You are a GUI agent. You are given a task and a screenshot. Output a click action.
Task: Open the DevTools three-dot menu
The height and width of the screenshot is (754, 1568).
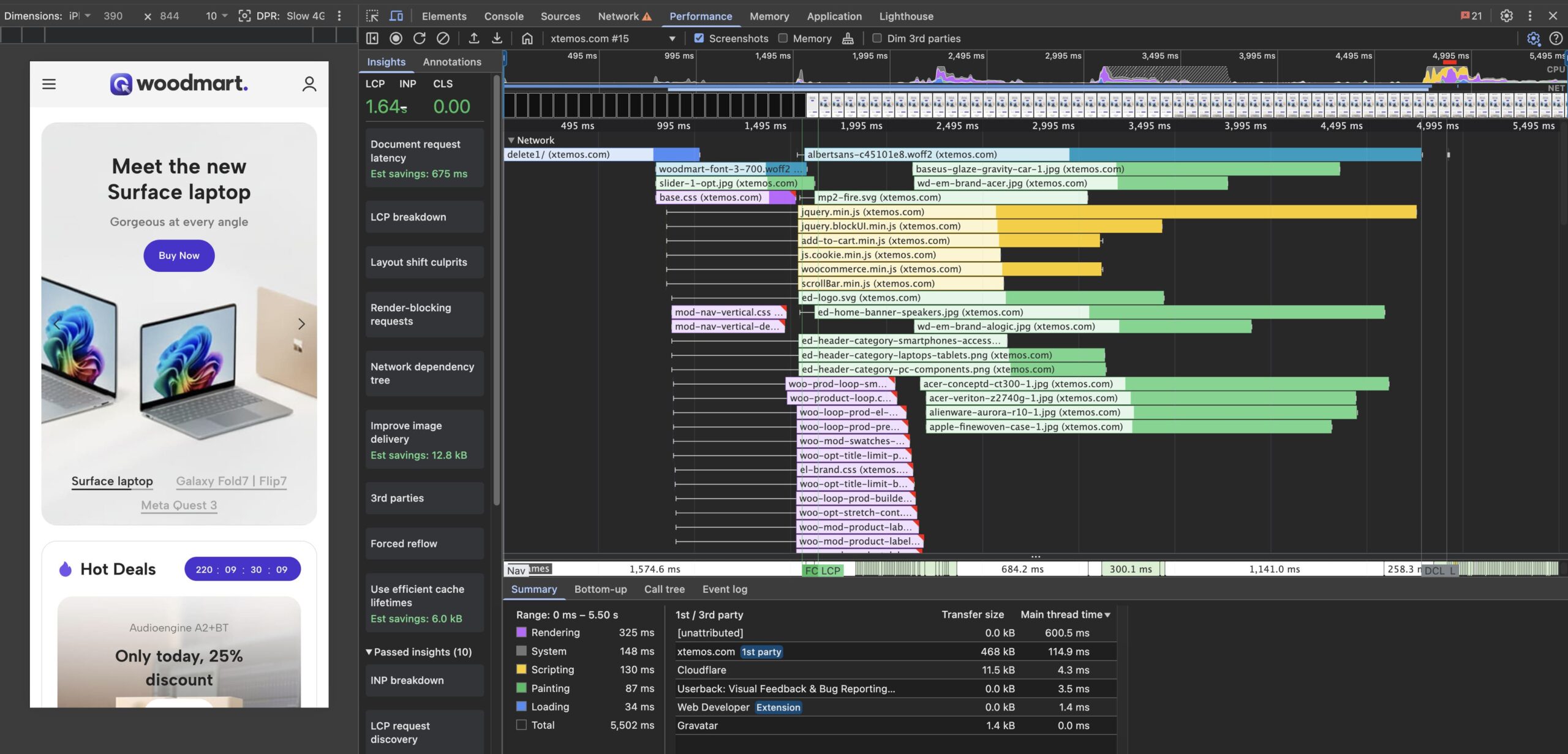coord(1529,16)
